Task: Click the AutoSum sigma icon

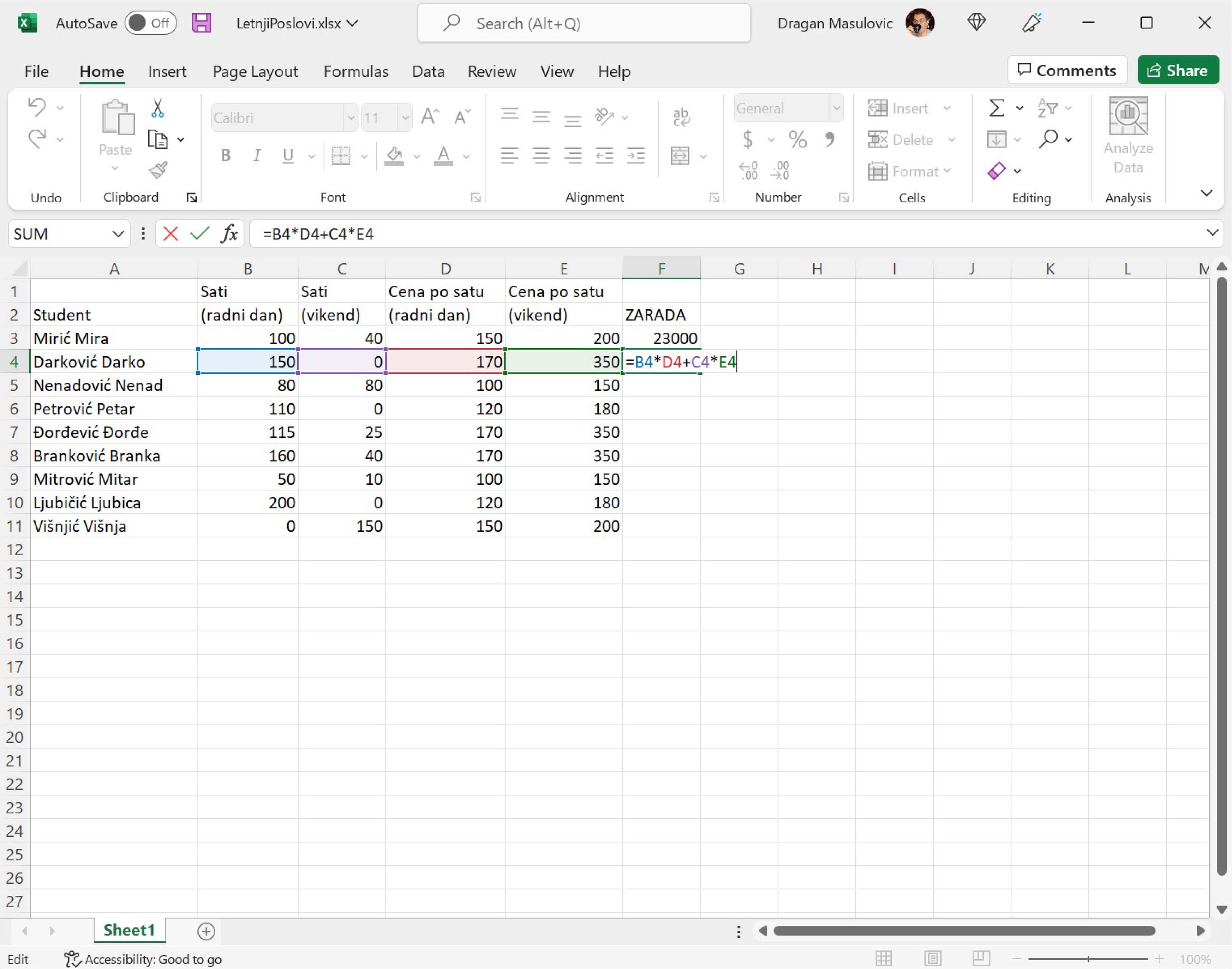Action: [997, 108]
